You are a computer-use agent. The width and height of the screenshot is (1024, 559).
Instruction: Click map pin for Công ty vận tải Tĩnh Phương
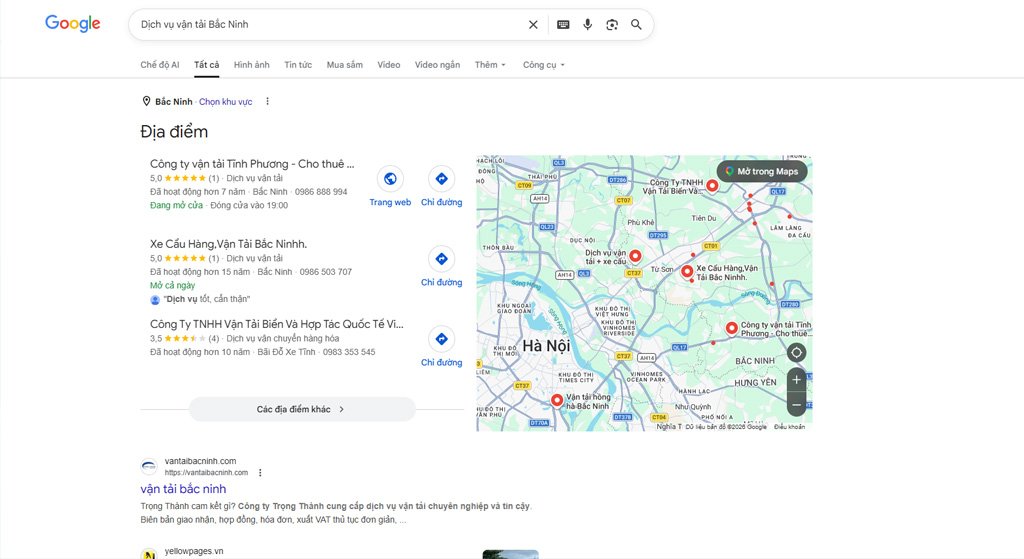pyautogui.click(x=731, y=328)
